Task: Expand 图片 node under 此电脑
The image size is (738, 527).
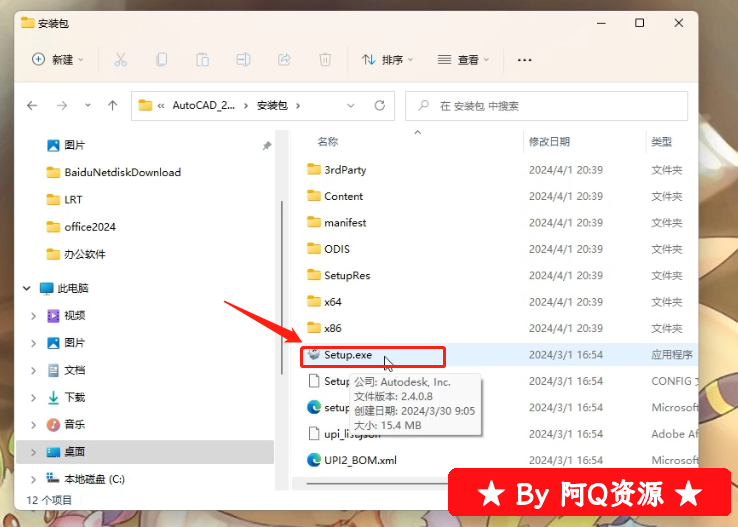Action: (x=33, y=343)
